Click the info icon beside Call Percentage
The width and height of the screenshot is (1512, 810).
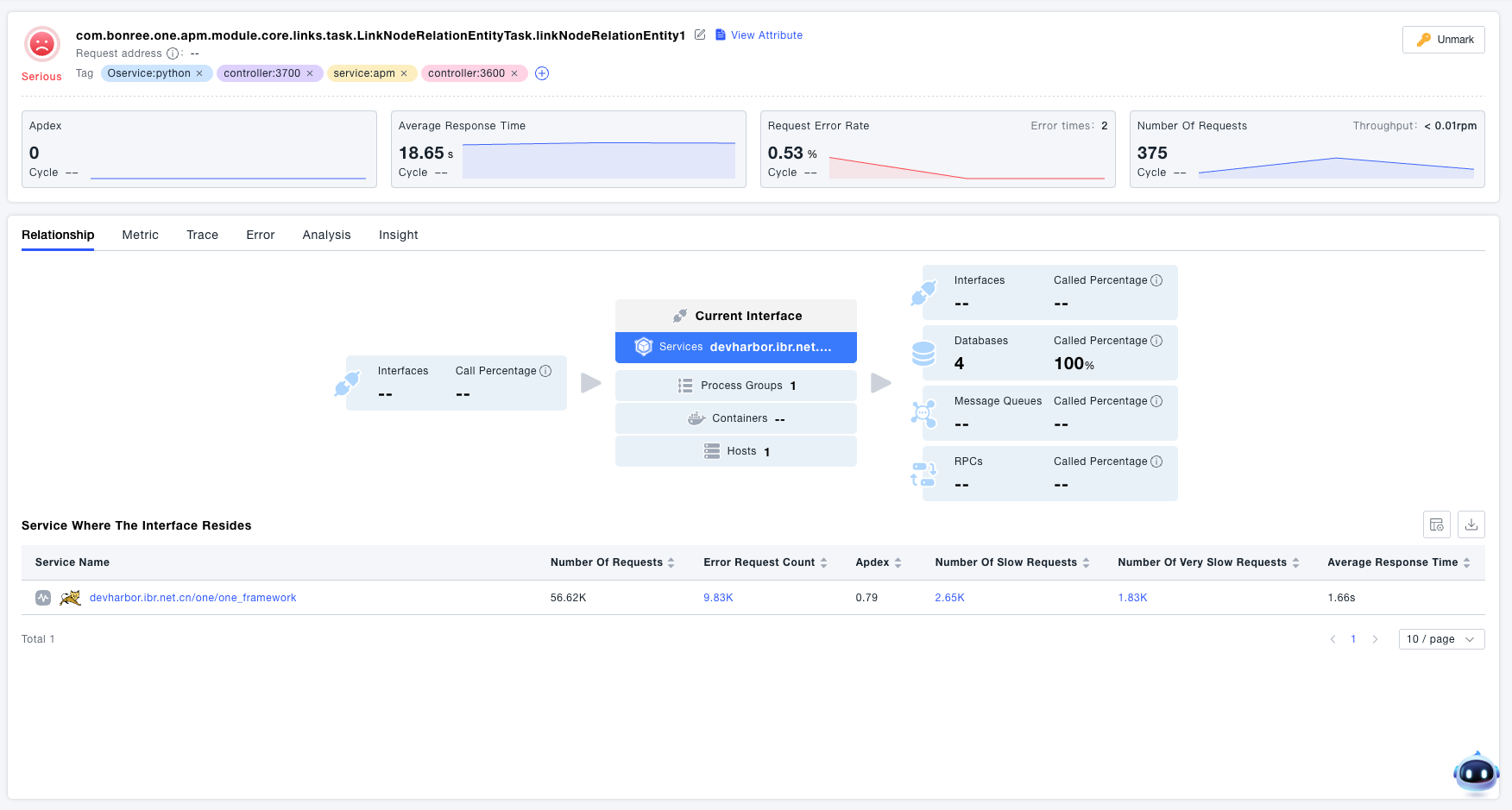click(x=545, y=371)
